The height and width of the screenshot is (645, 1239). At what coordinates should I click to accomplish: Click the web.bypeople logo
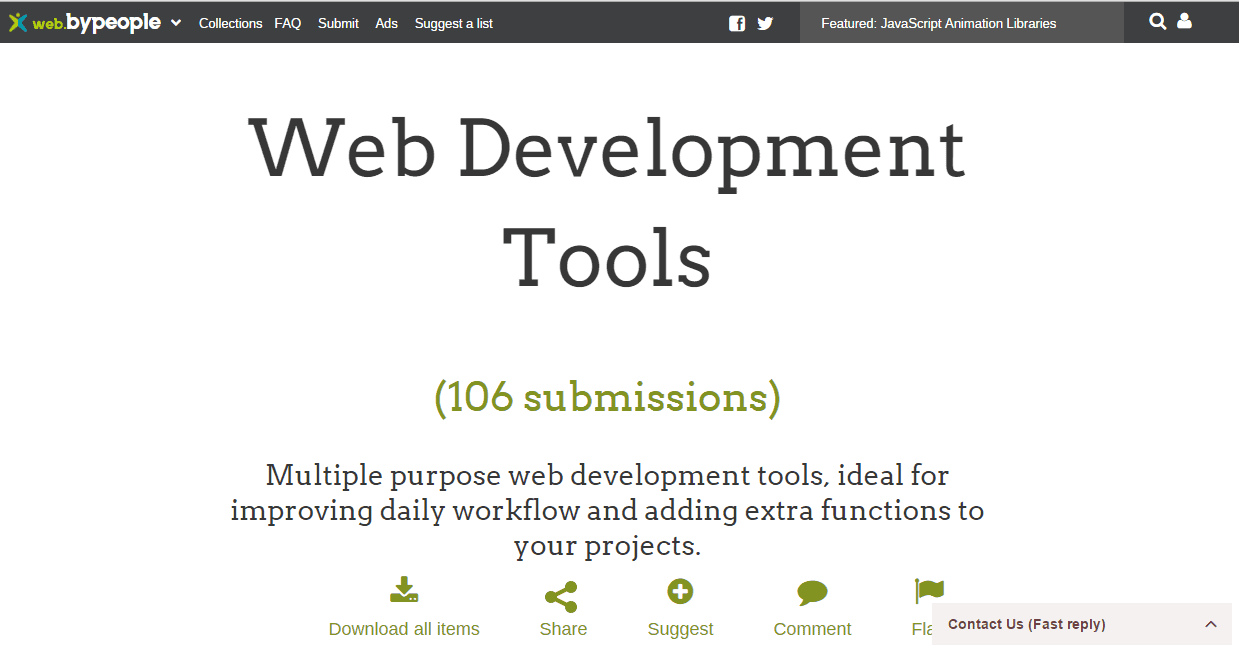point(85,23)
